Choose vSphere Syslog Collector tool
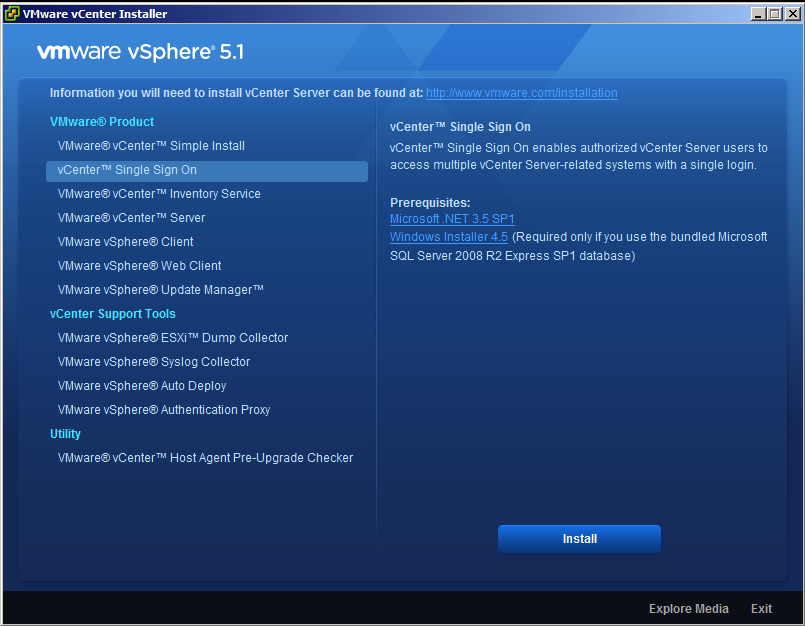Viewport: 805px width, 626px height. 154,362
